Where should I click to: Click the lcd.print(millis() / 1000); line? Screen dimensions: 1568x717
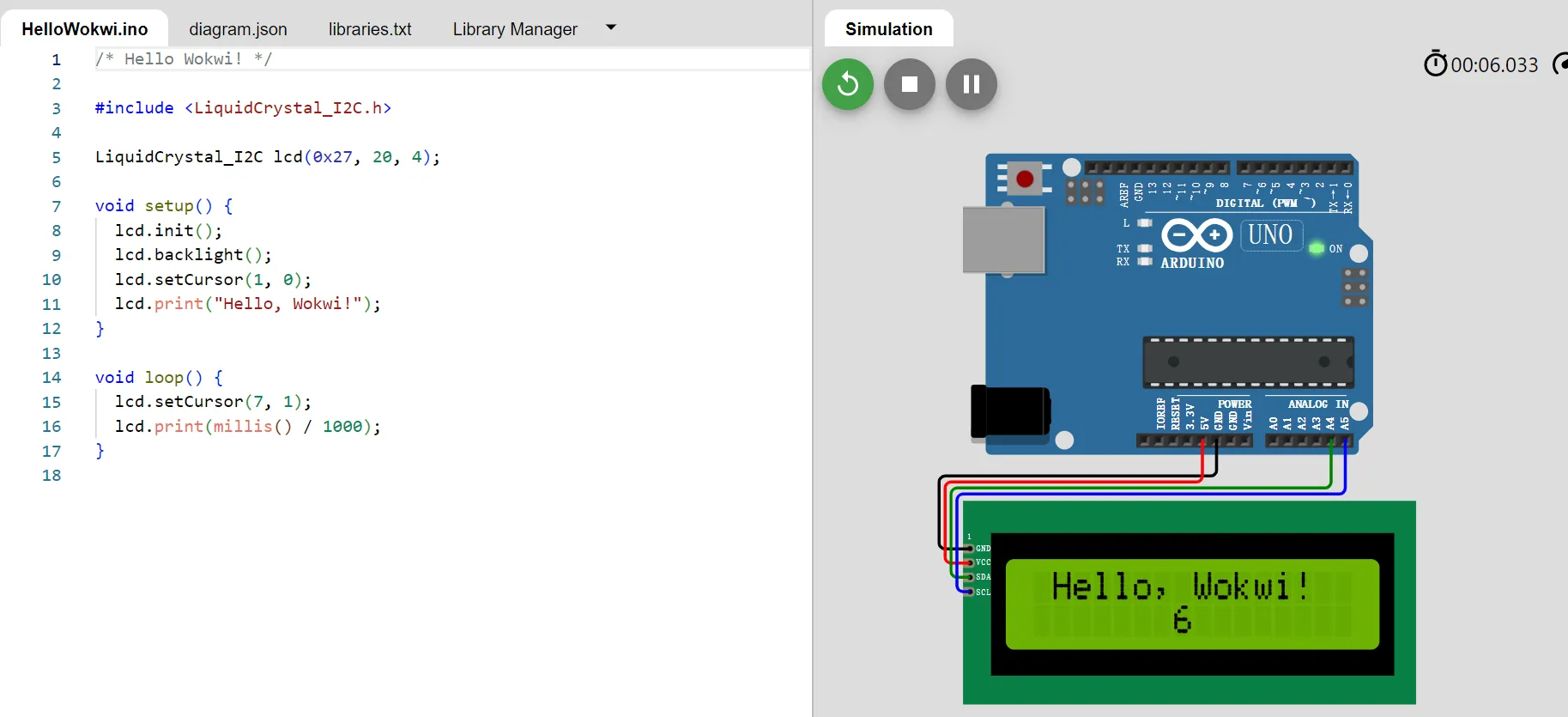pos(248,427)
